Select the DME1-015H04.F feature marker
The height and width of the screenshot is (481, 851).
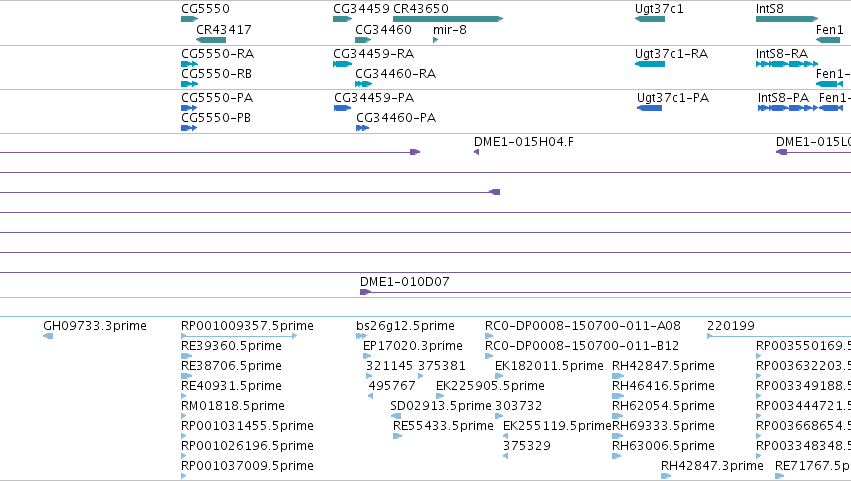coord(477,152)
